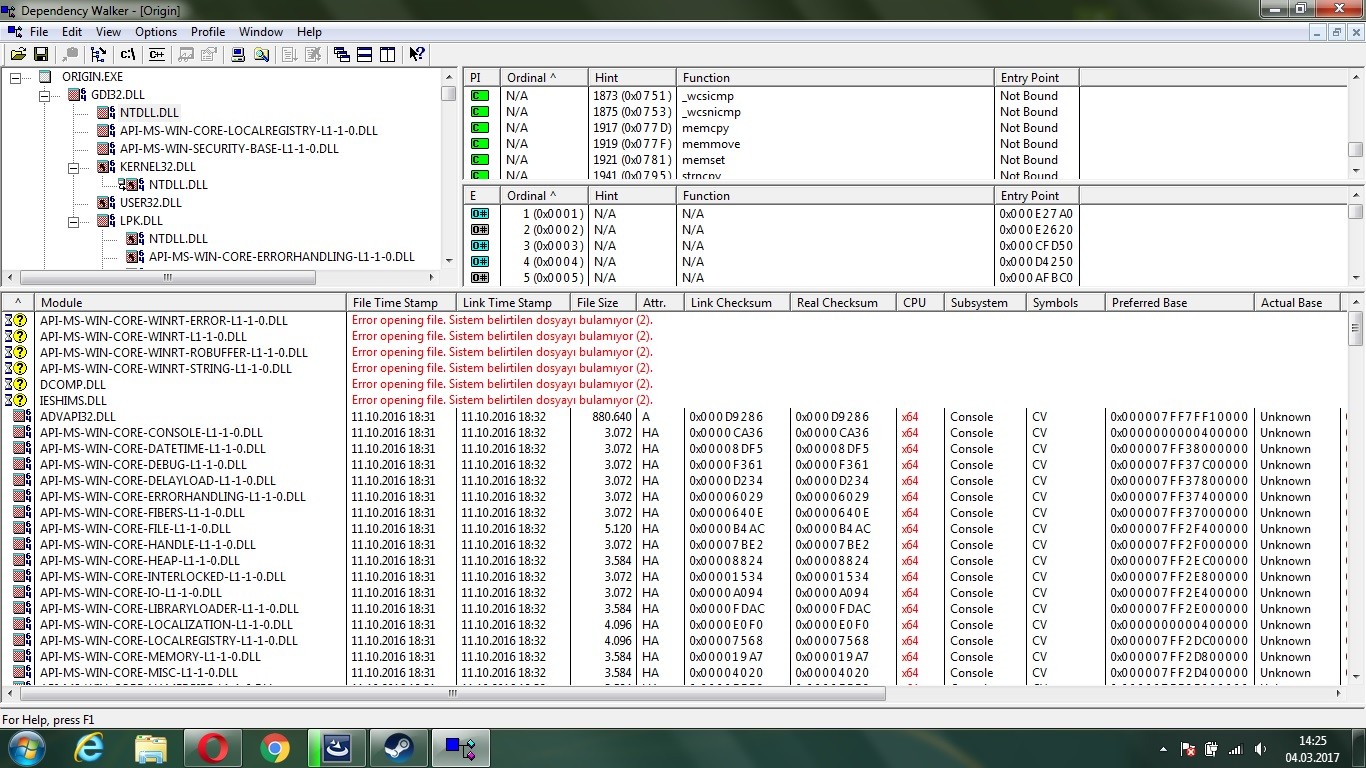The image size is (1366, 768).
Task: Sort module list by Module column
Action: (x=190, y=302)
